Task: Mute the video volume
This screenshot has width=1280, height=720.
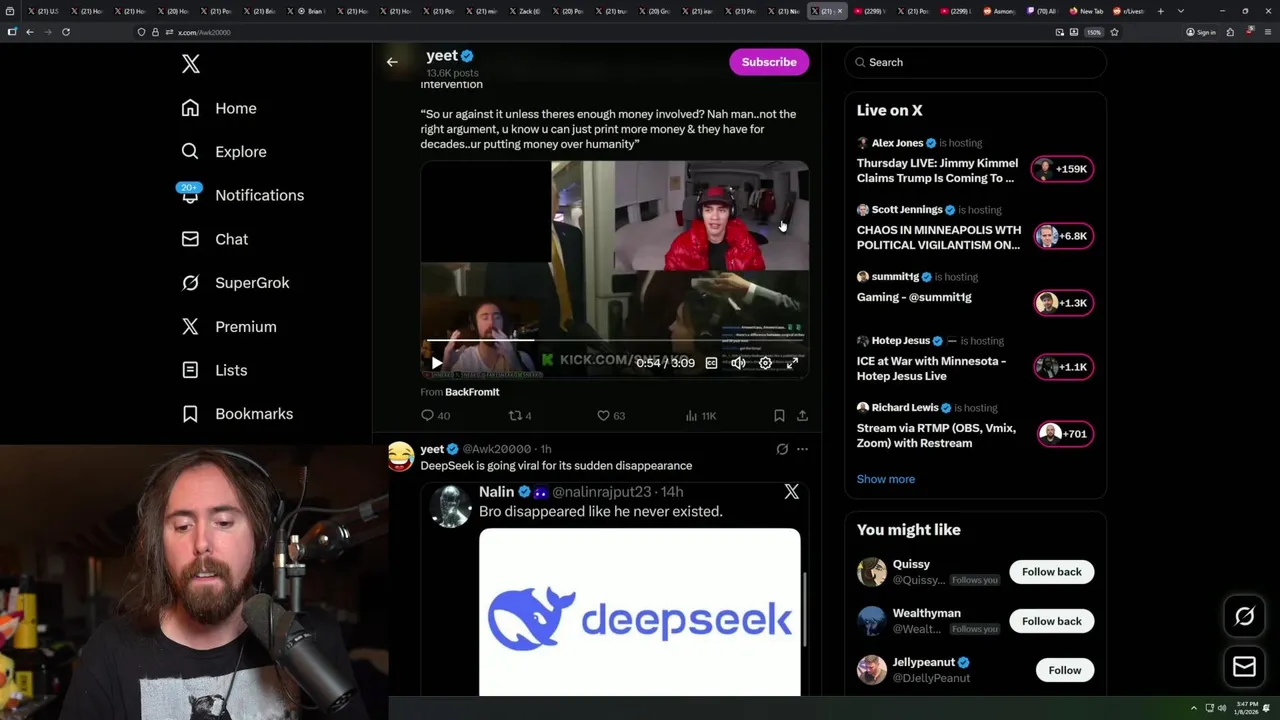Action: pos(738,363)
